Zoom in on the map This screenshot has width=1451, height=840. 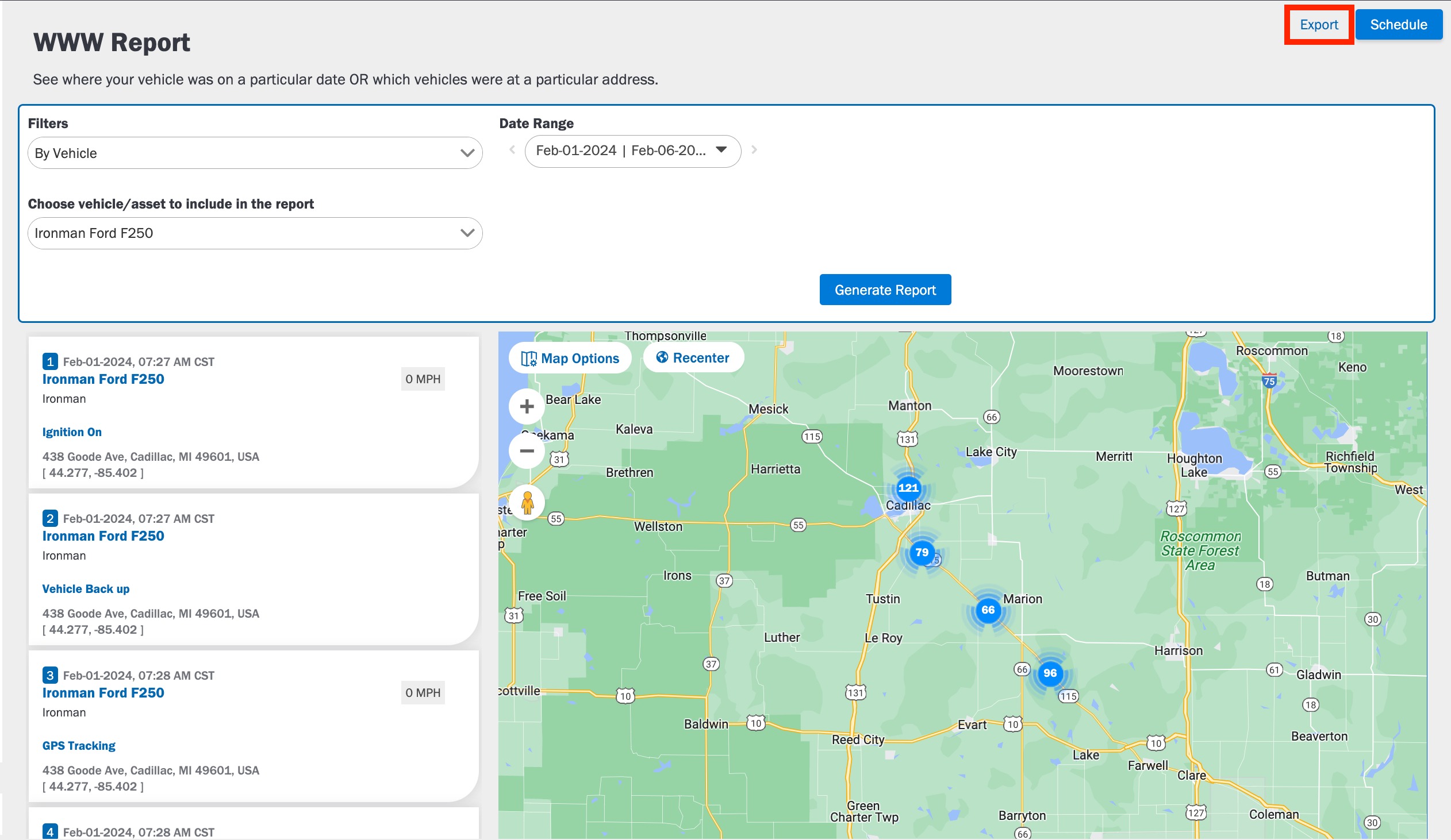526,407
